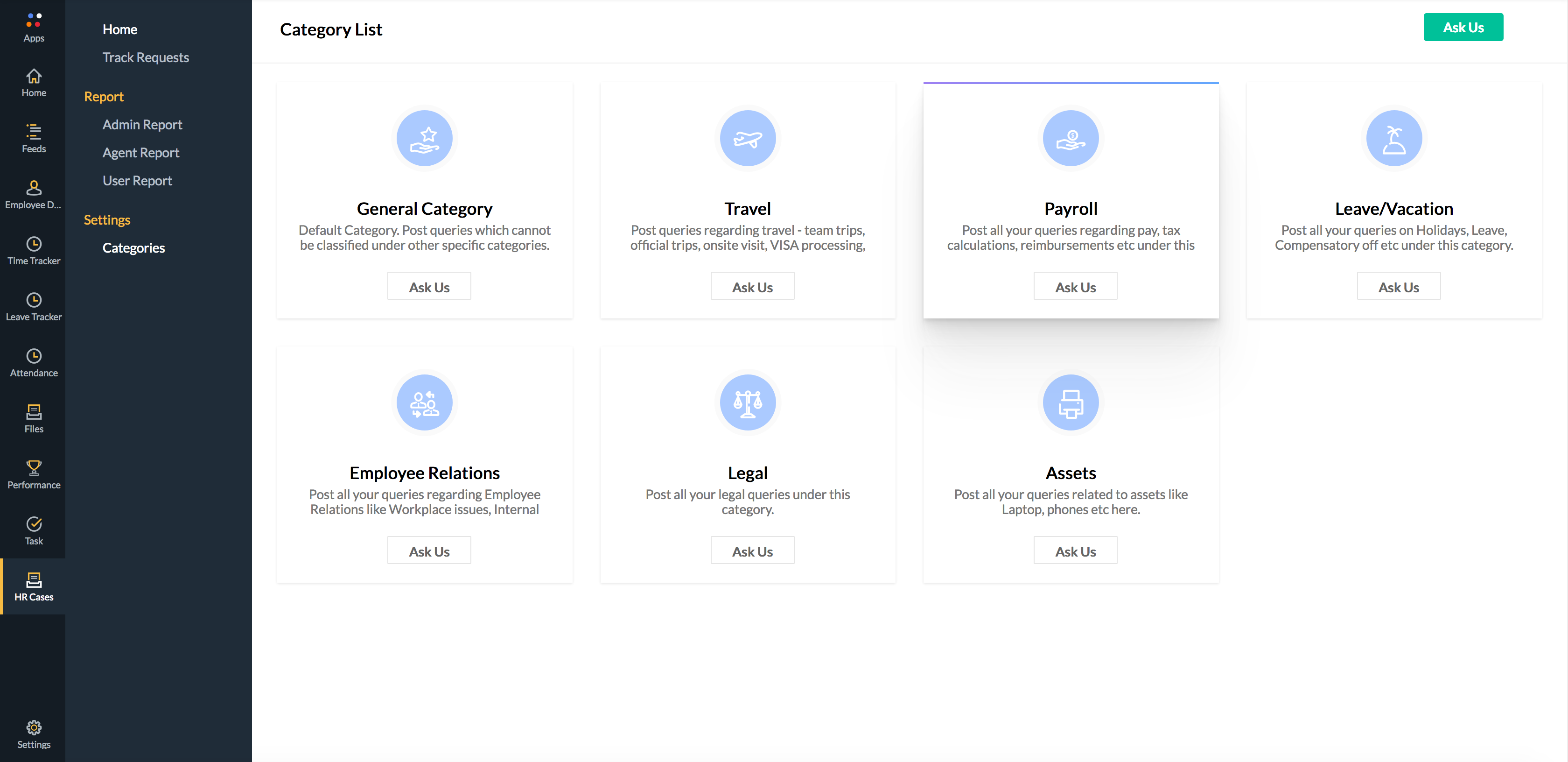1568x762 pixels.
Task: Click the Performance trophy icon
Action: coord(34,474)
